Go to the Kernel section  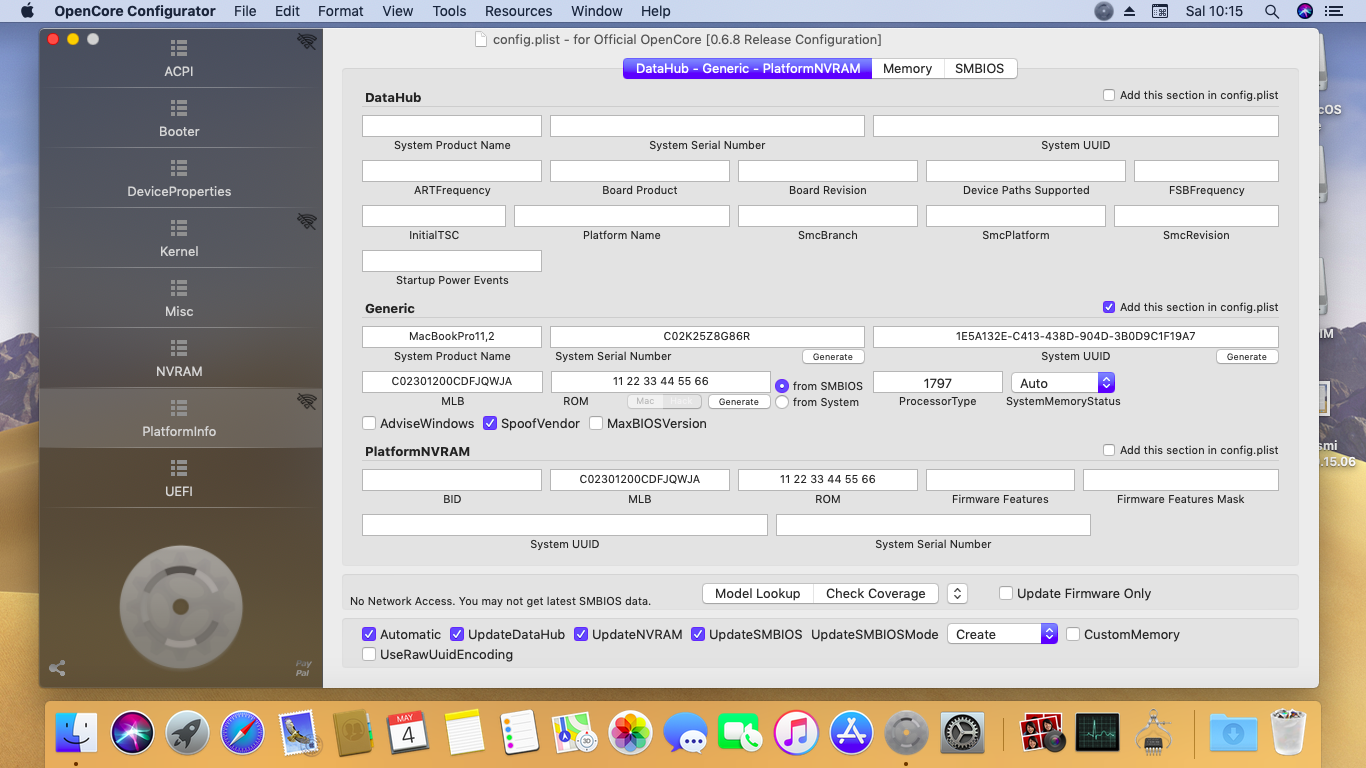click(x=180, y=238)
